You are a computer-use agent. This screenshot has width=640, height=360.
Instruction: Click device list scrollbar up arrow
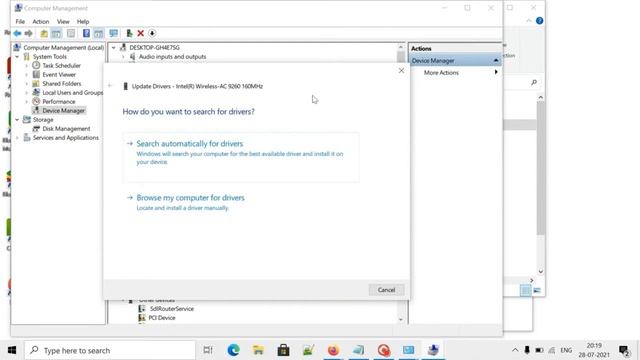pyautogui.click(x=400, y=47)
